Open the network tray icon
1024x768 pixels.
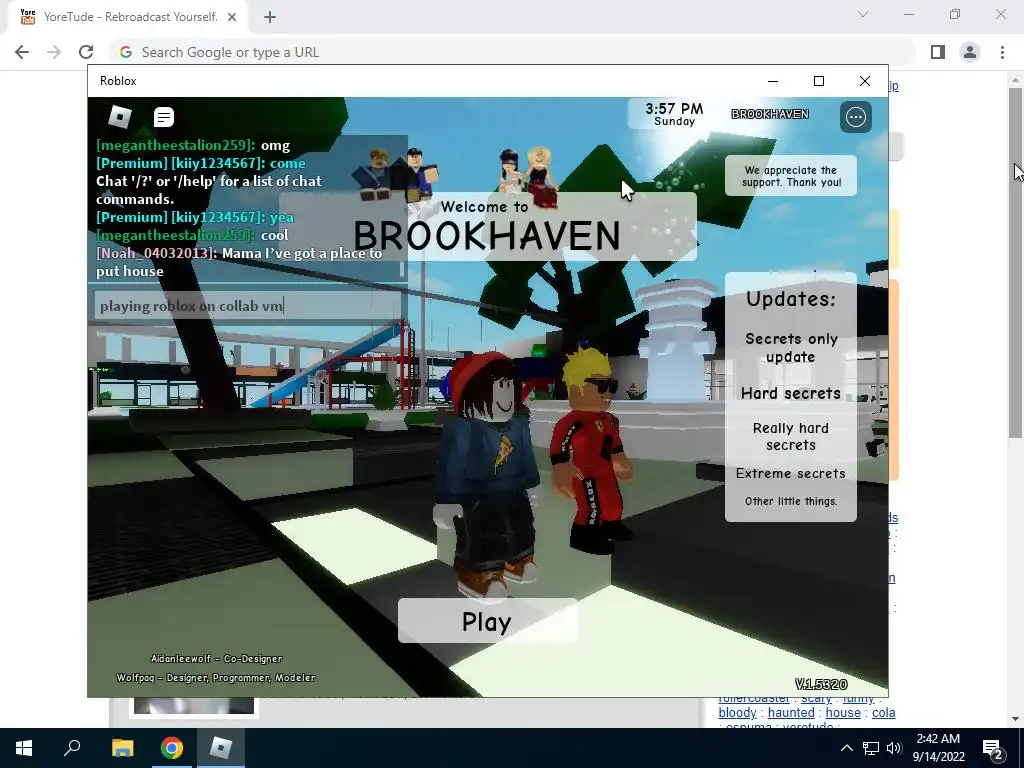pyautogui.click(x=871, y=748)
